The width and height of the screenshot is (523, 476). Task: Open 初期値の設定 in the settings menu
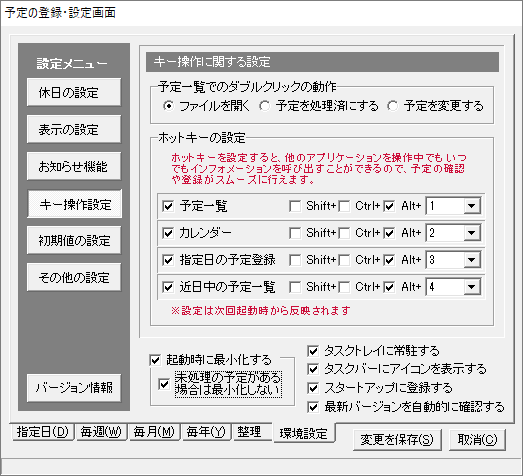coord(74,240)
